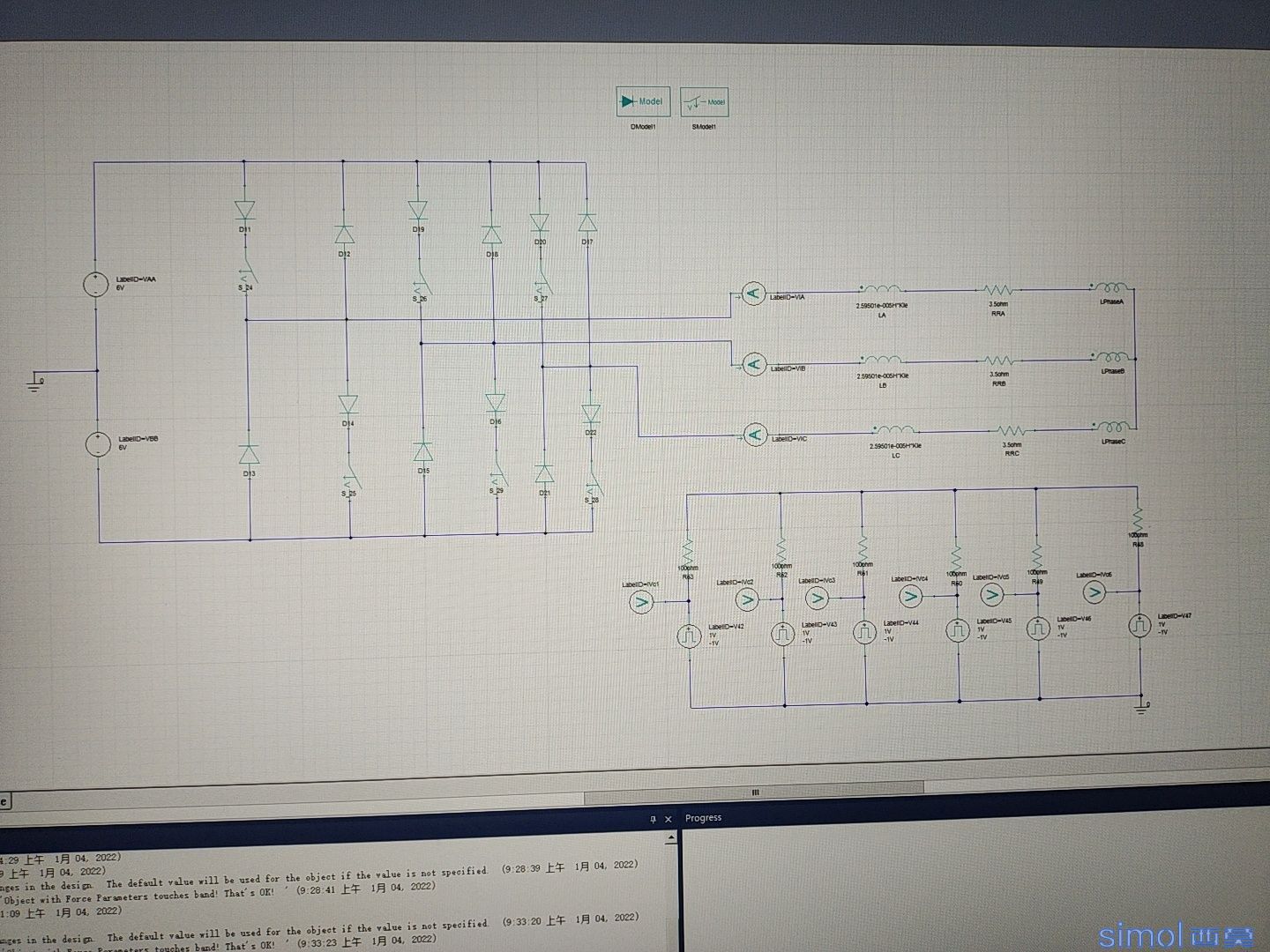Image resolution: width=1270 pixels, height=952 pixels.
Task: Select the LPhaseC winding
Action: click(1113, 428)
